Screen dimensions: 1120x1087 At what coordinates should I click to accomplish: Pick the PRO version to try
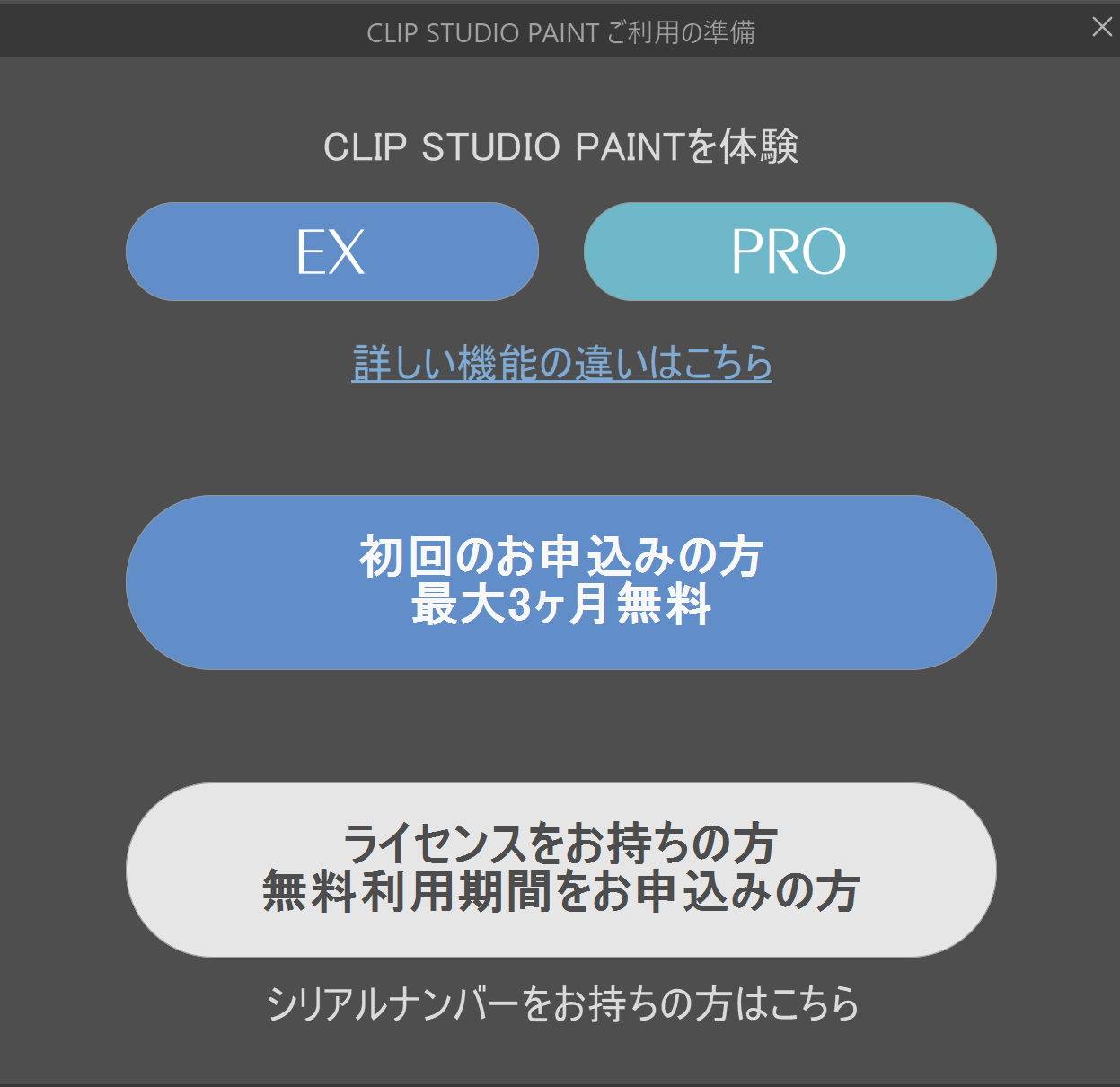pos(790,252)
